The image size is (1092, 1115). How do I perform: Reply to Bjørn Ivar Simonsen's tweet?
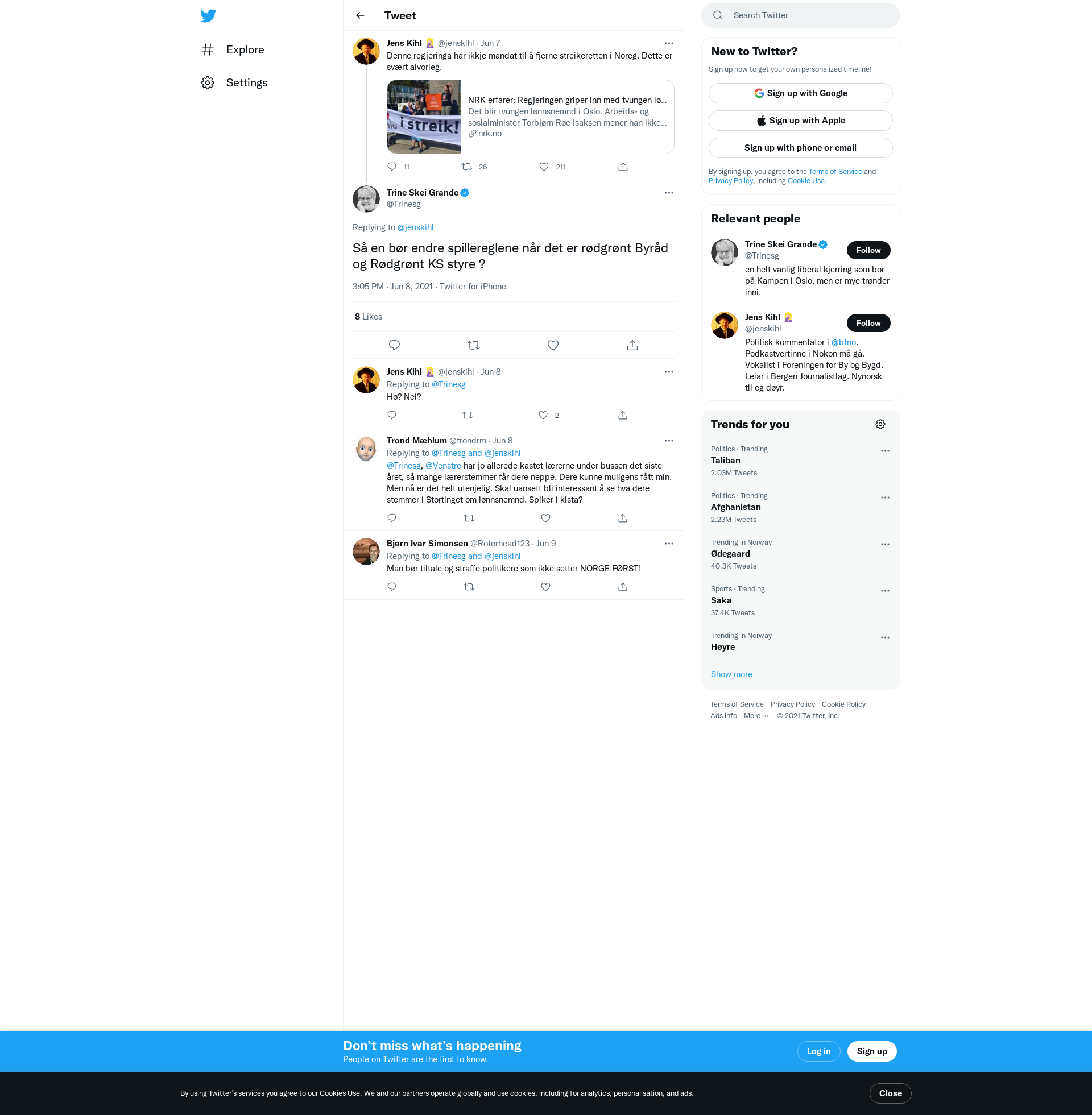[x=392, y=587]
